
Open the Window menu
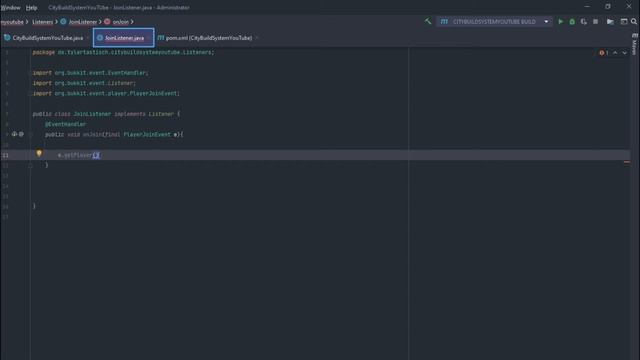pyautogui.click(x=10, y=7)
